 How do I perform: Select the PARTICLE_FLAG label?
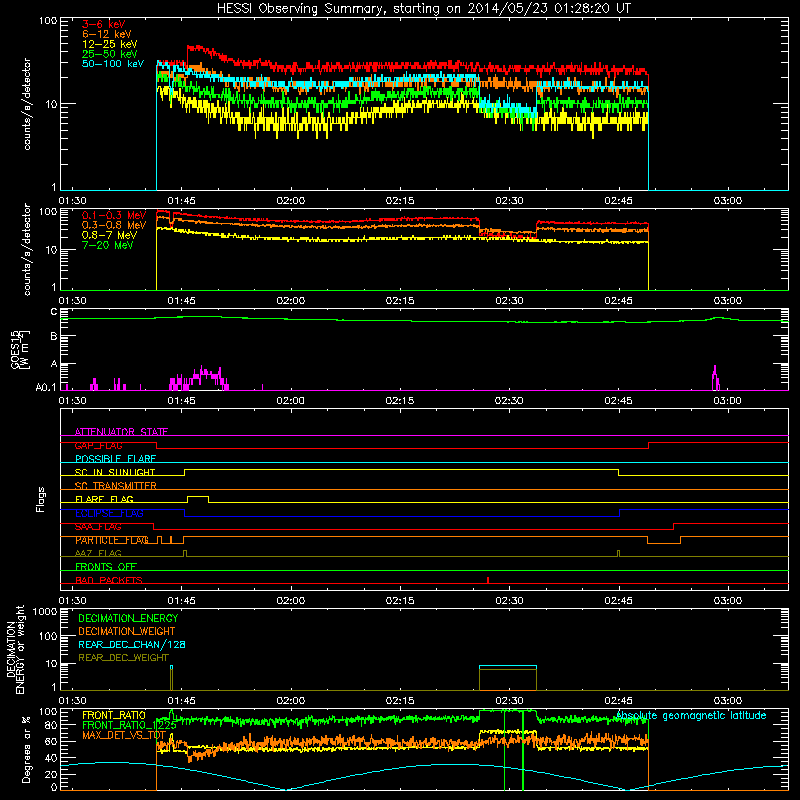pos(112,540)
